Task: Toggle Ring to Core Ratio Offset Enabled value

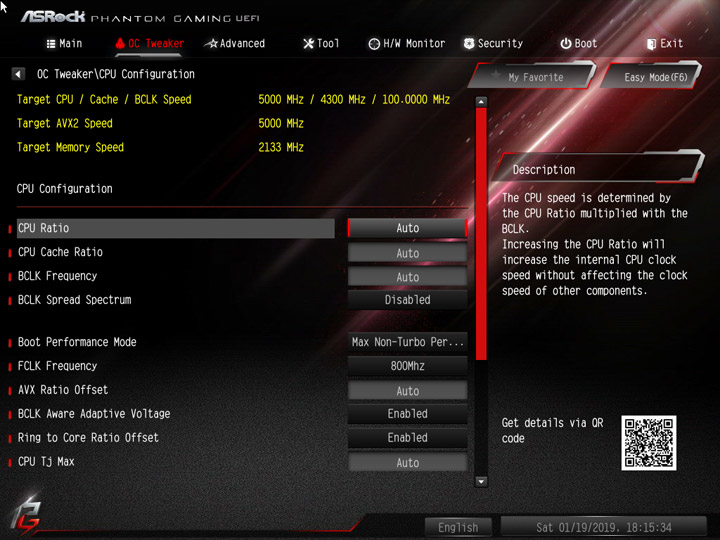Action: click(408, 438)
